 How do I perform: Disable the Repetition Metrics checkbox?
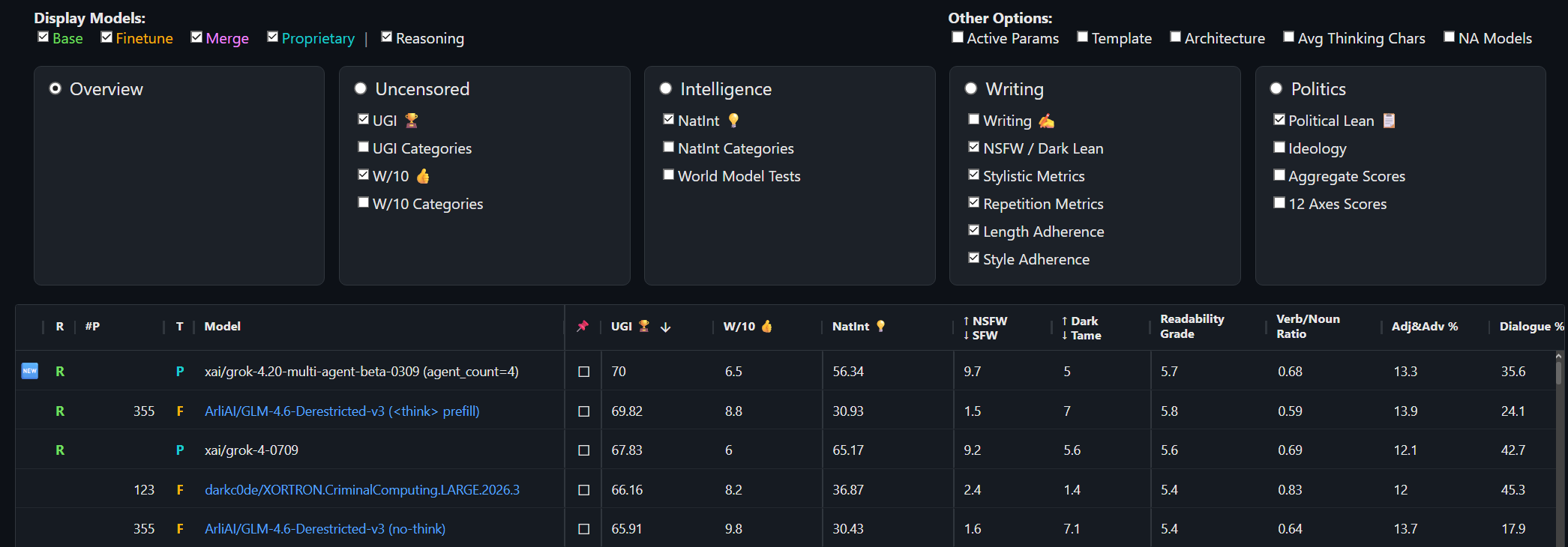[x=974, y=202]
